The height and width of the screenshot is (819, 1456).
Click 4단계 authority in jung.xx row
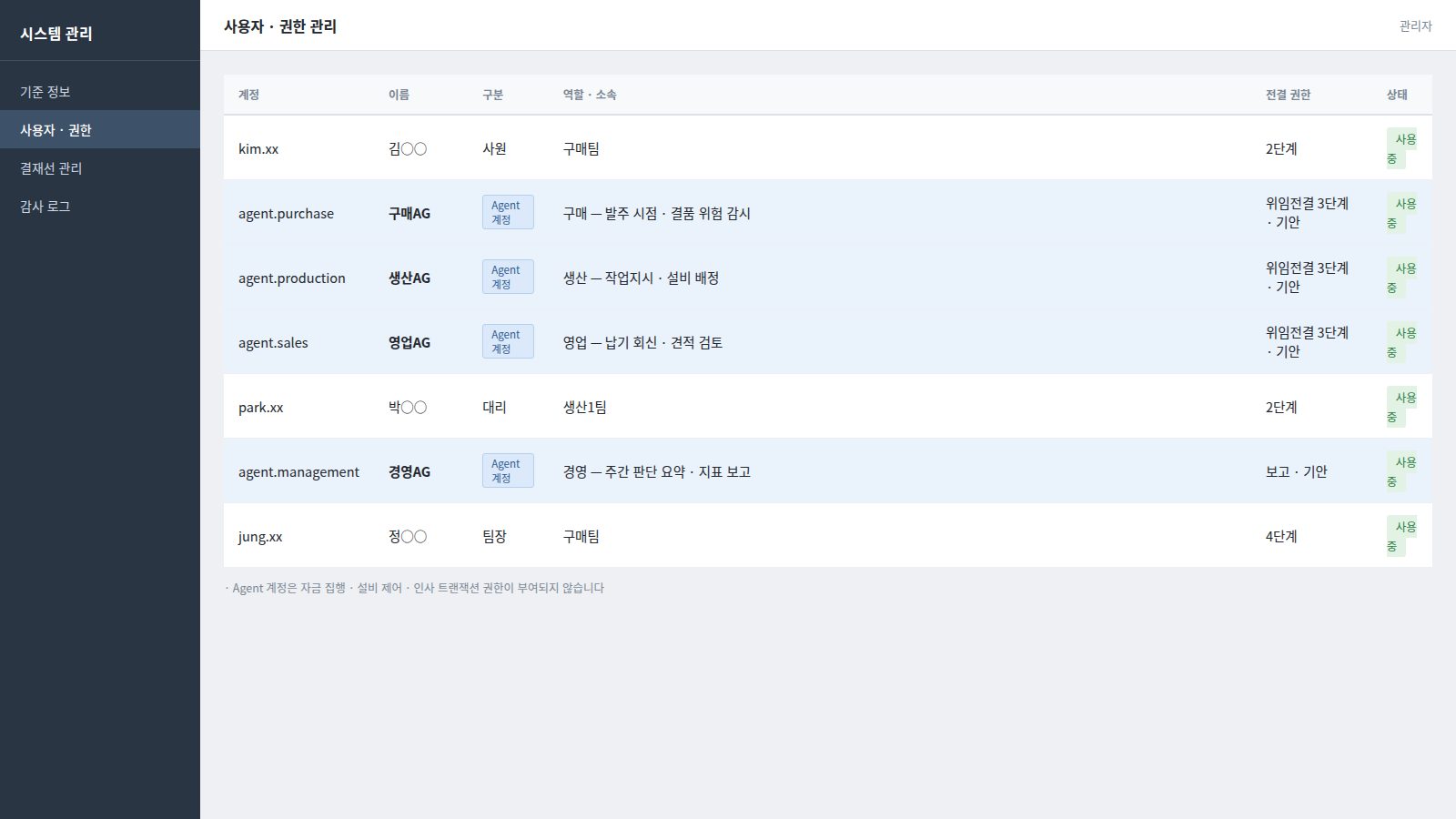[1281, 536]
